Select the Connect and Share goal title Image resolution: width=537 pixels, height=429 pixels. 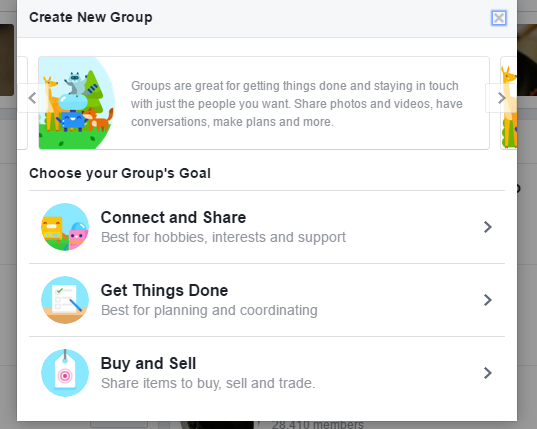point(173,217)
